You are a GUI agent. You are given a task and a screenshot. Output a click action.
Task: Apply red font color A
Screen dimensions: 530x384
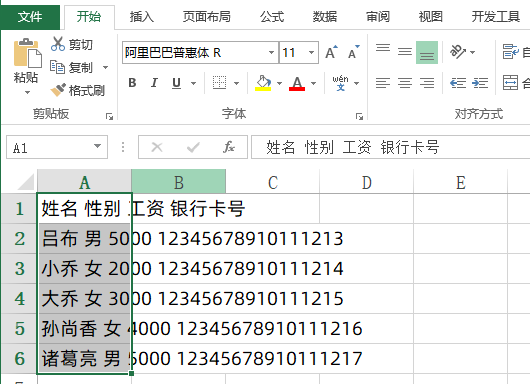pyautogui.click(x=297, y=83)
